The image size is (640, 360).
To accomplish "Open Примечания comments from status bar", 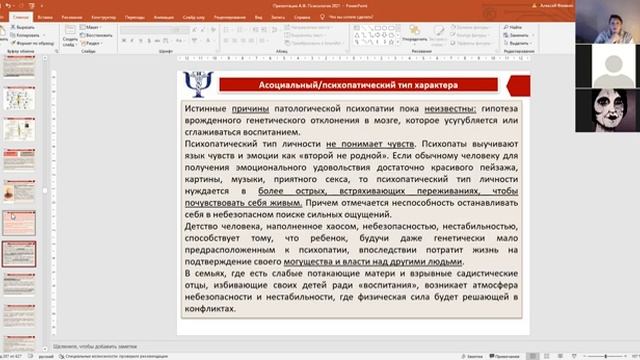I will pyautogui.click(x=504, y=356).
